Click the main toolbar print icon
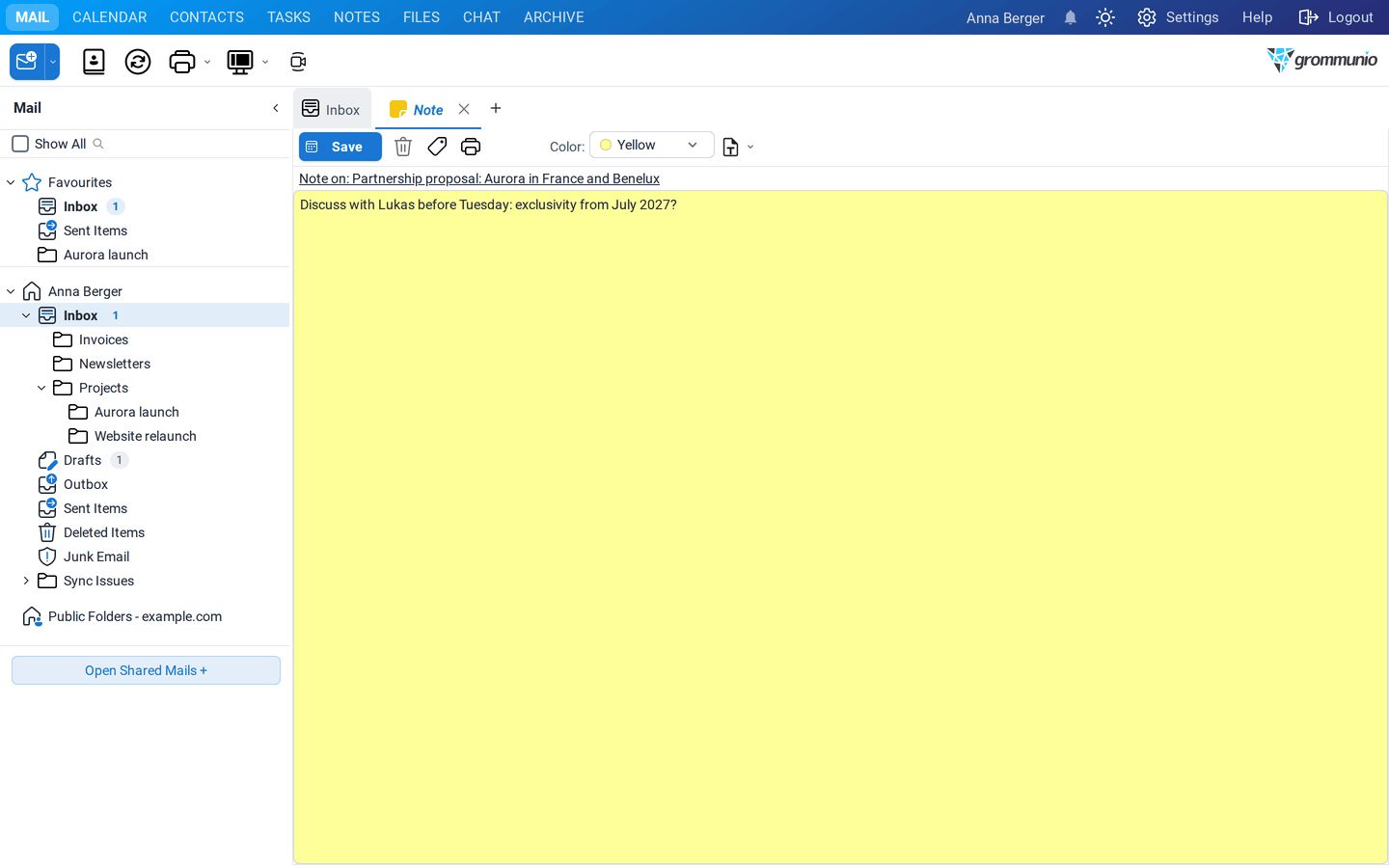The width and height of the screenshot is (1389, 868). [181, 62]
